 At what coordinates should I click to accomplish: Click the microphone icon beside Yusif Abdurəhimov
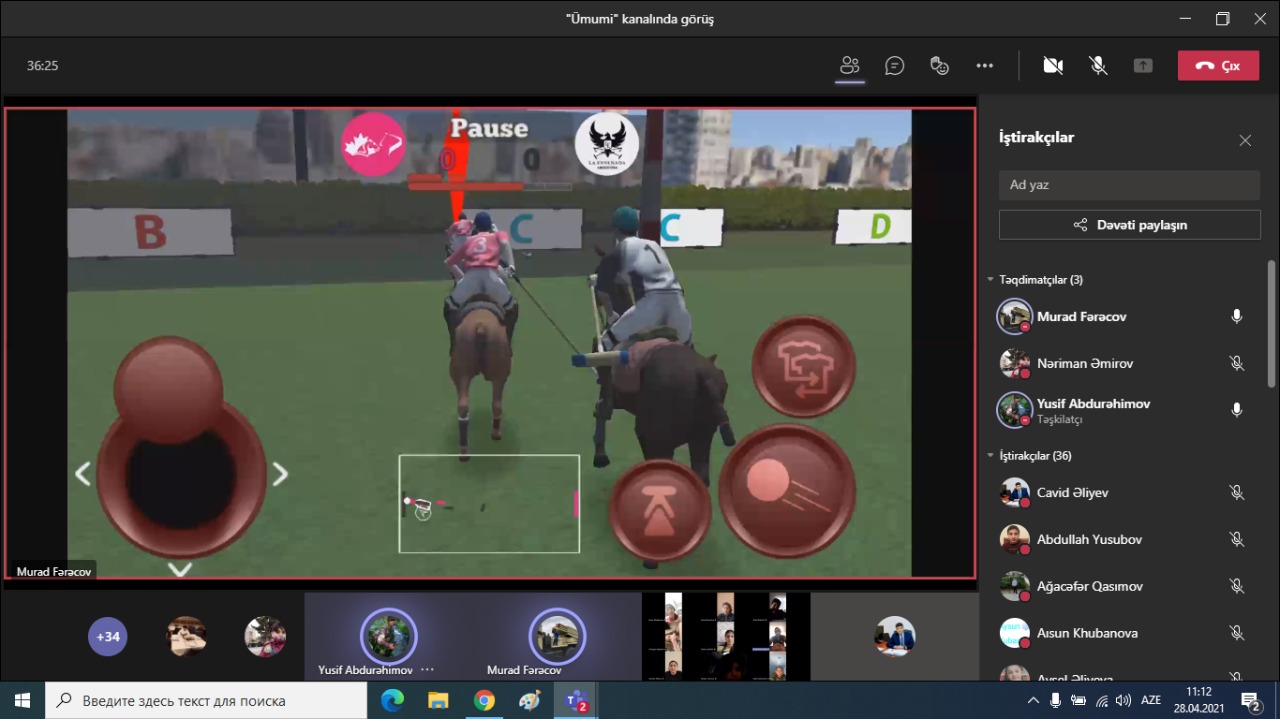tap(1237, 410)
